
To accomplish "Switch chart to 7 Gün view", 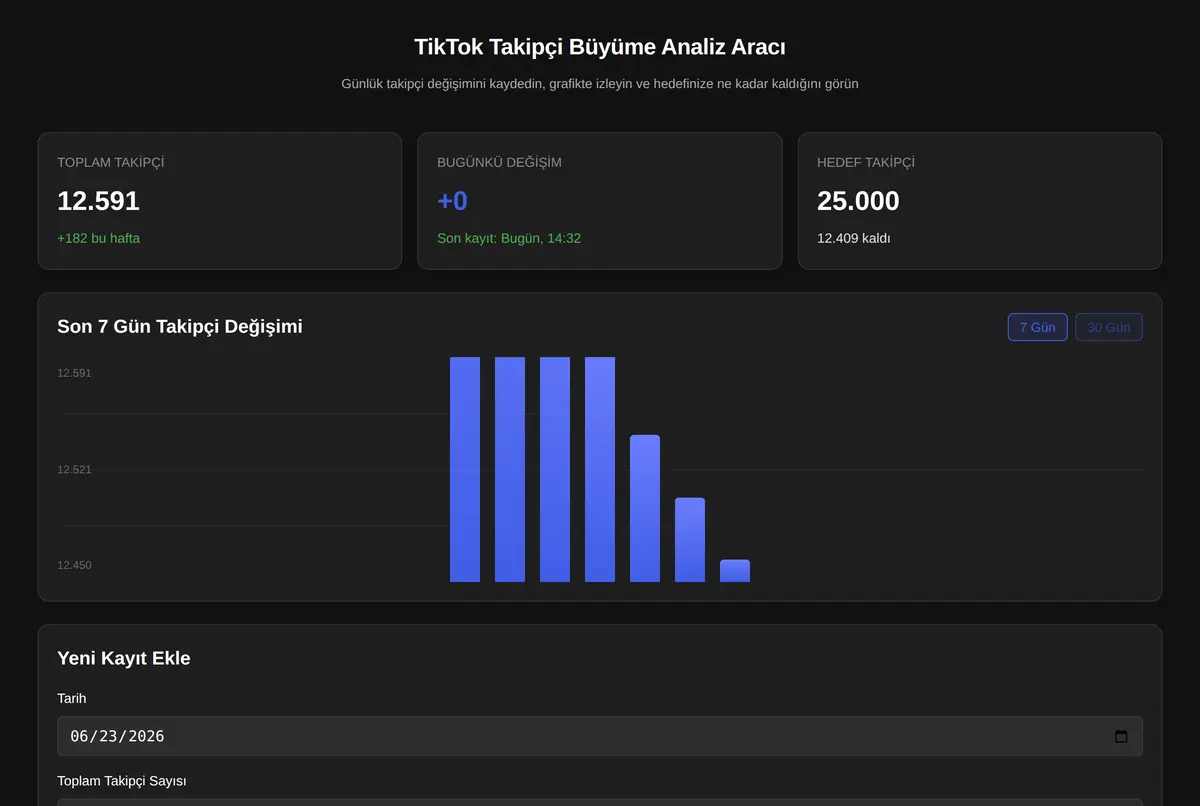I will click(1037, 327).
